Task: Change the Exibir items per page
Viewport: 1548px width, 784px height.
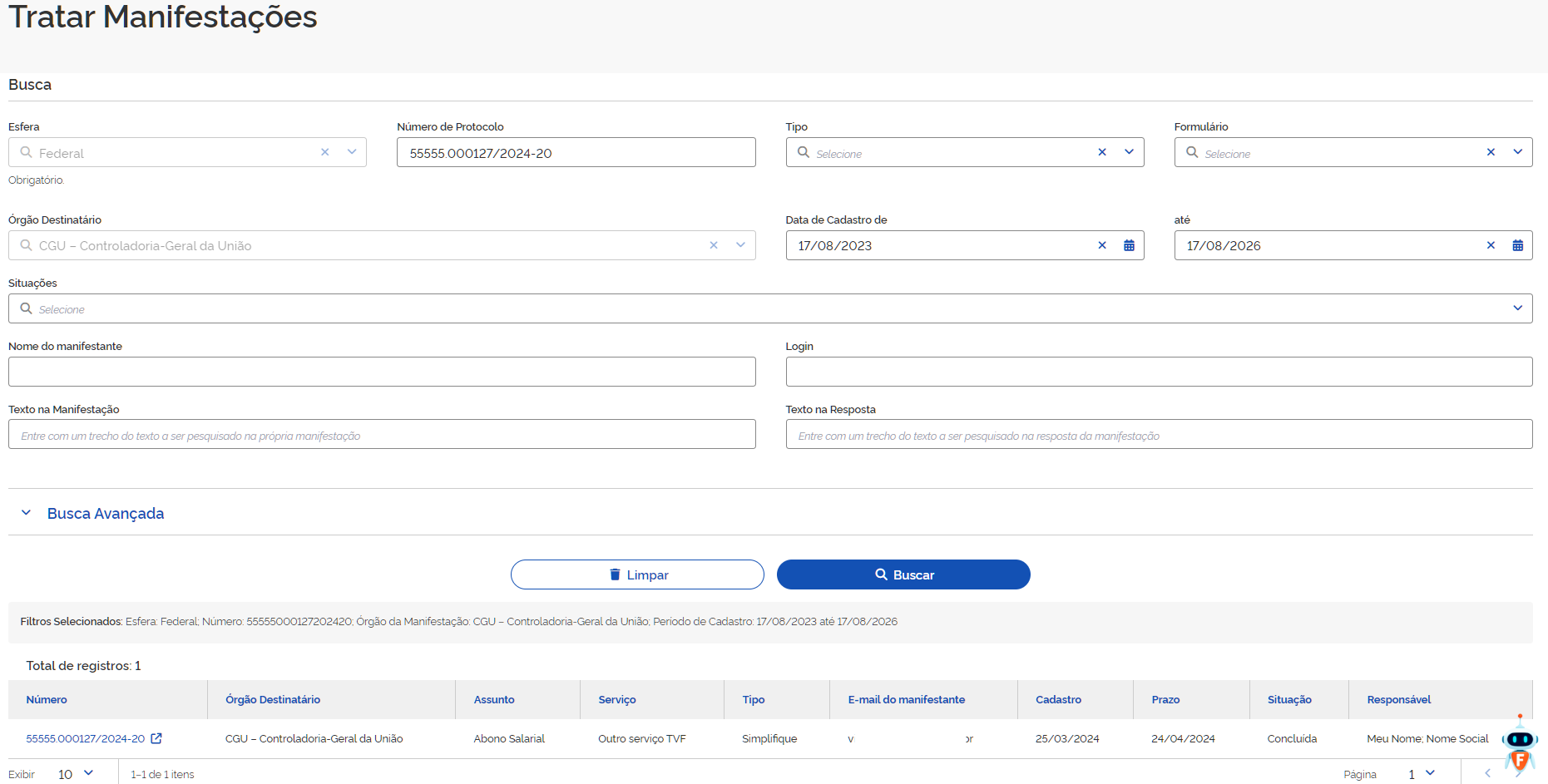Action: point(76,774)
